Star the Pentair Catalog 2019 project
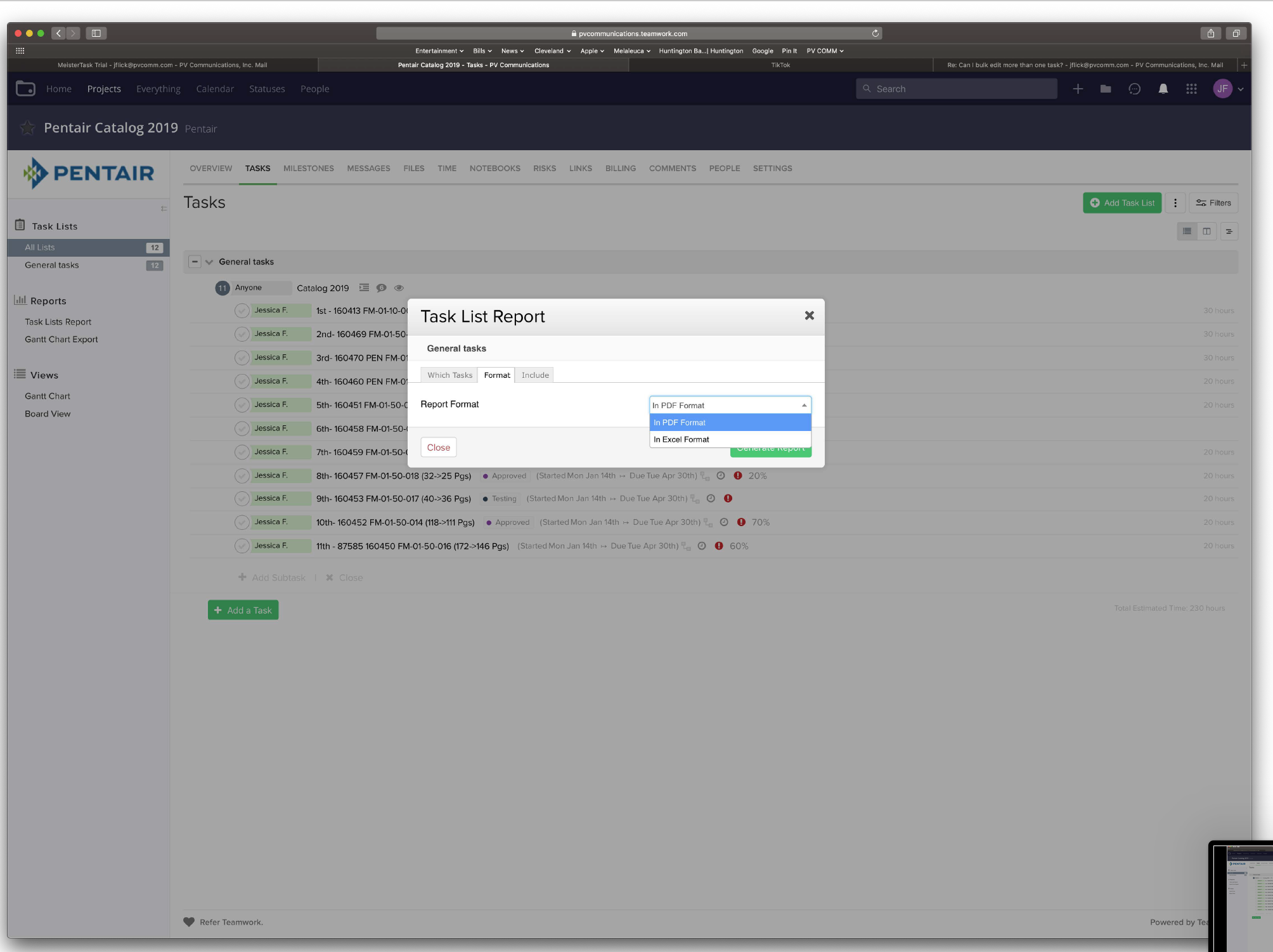Viewport: 1273px width, 952px height. pos(27,128)
